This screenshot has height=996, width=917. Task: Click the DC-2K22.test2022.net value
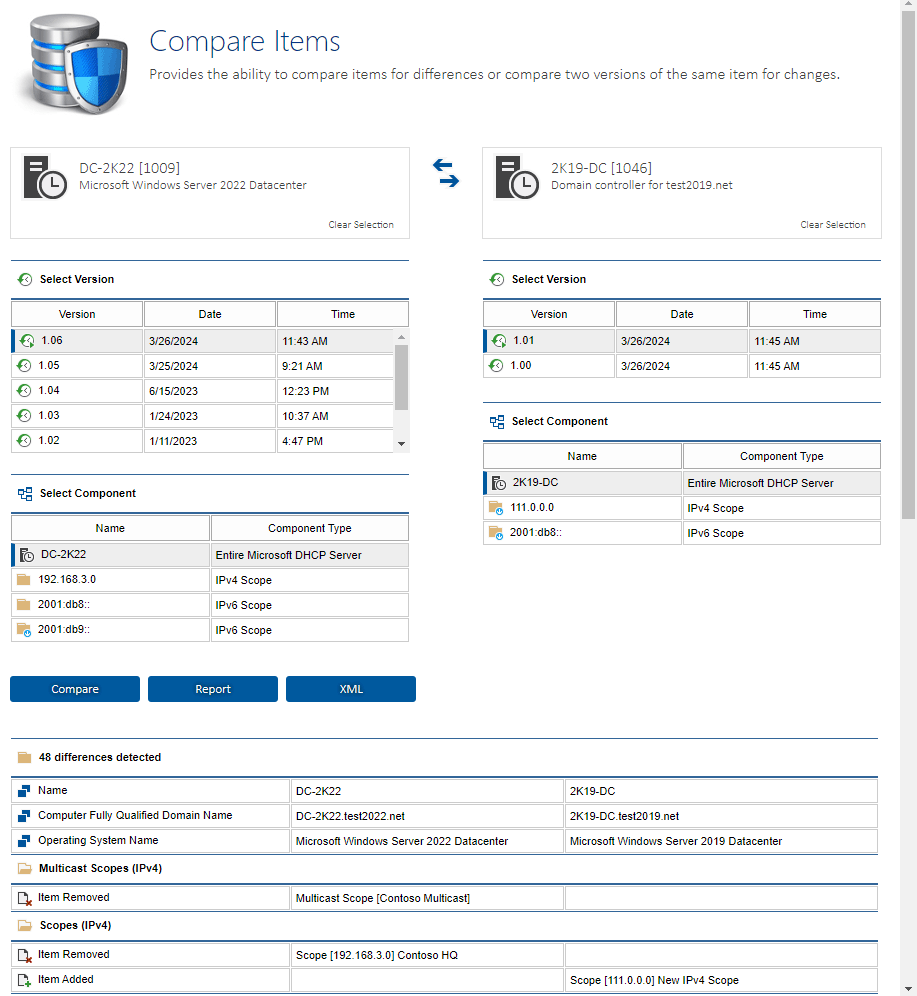pos(350,816)
